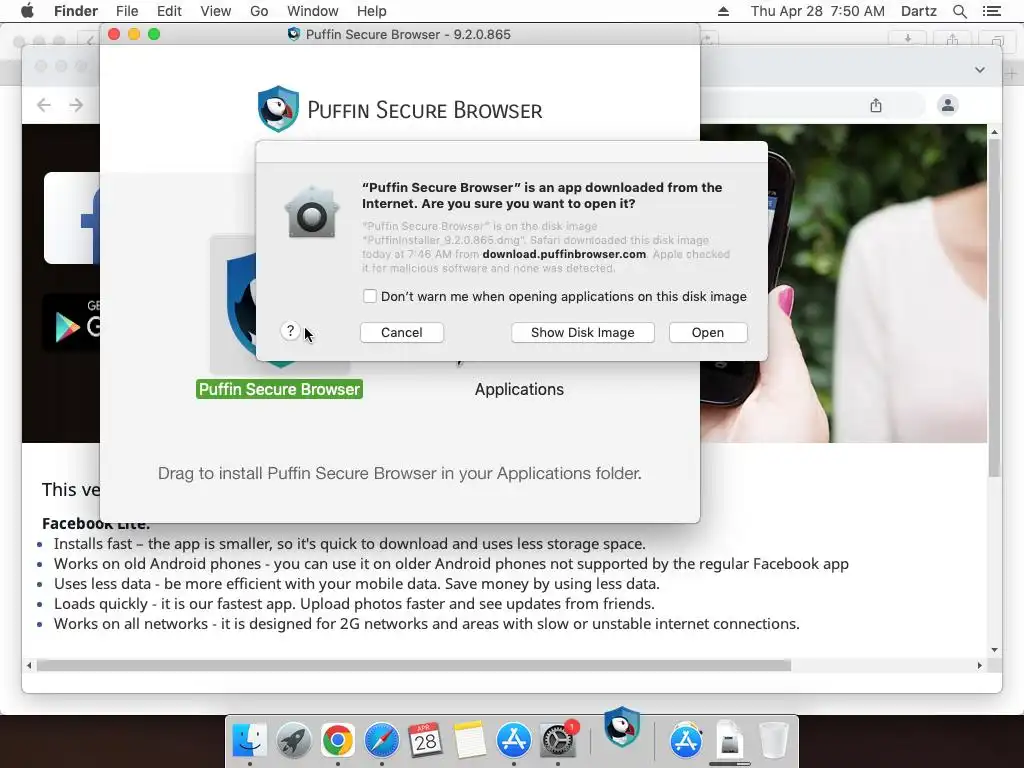Click the scroll right arrow at page bottom
The width and height of the screenshot is (1024, 768).
tap(979, 665)
